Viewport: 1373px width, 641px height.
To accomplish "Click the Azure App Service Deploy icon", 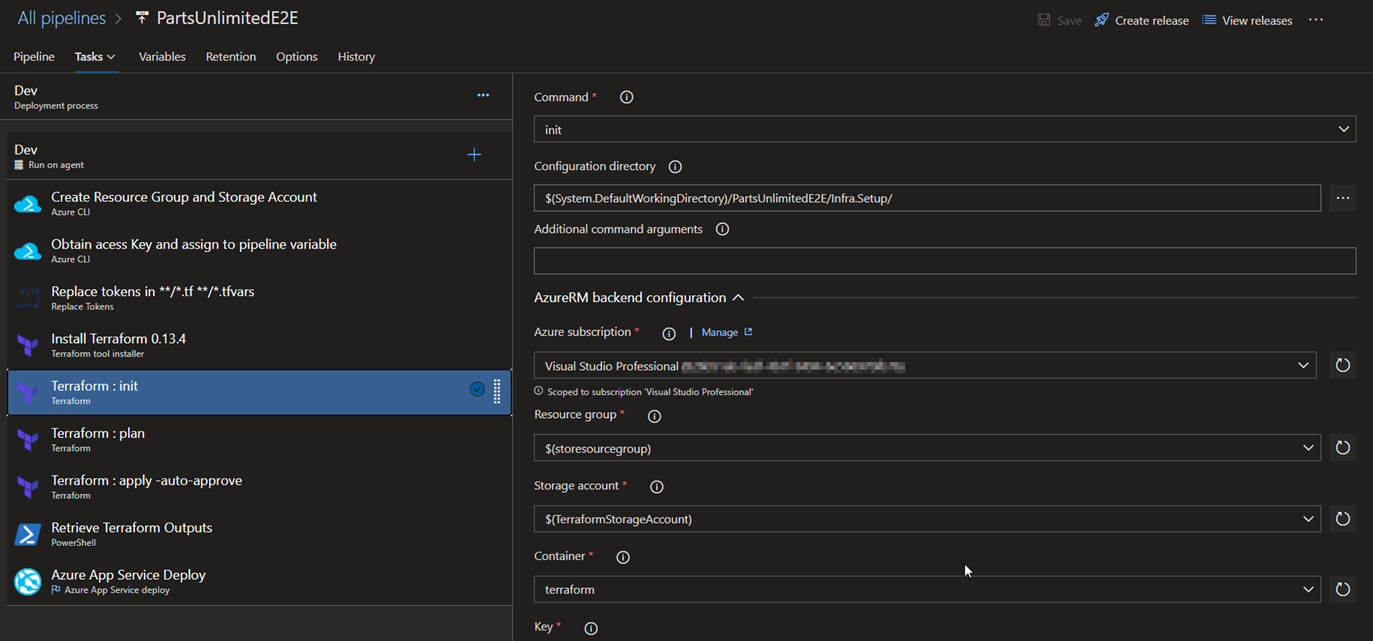I will (x=27, y=581).
